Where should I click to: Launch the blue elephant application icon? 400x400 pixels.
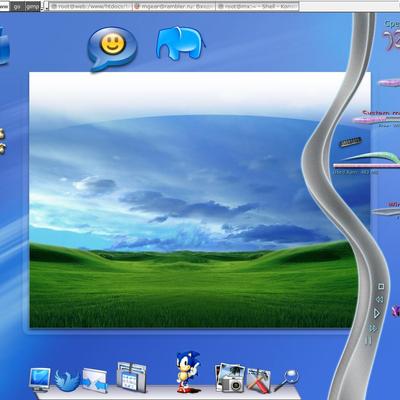pos(180,43)
